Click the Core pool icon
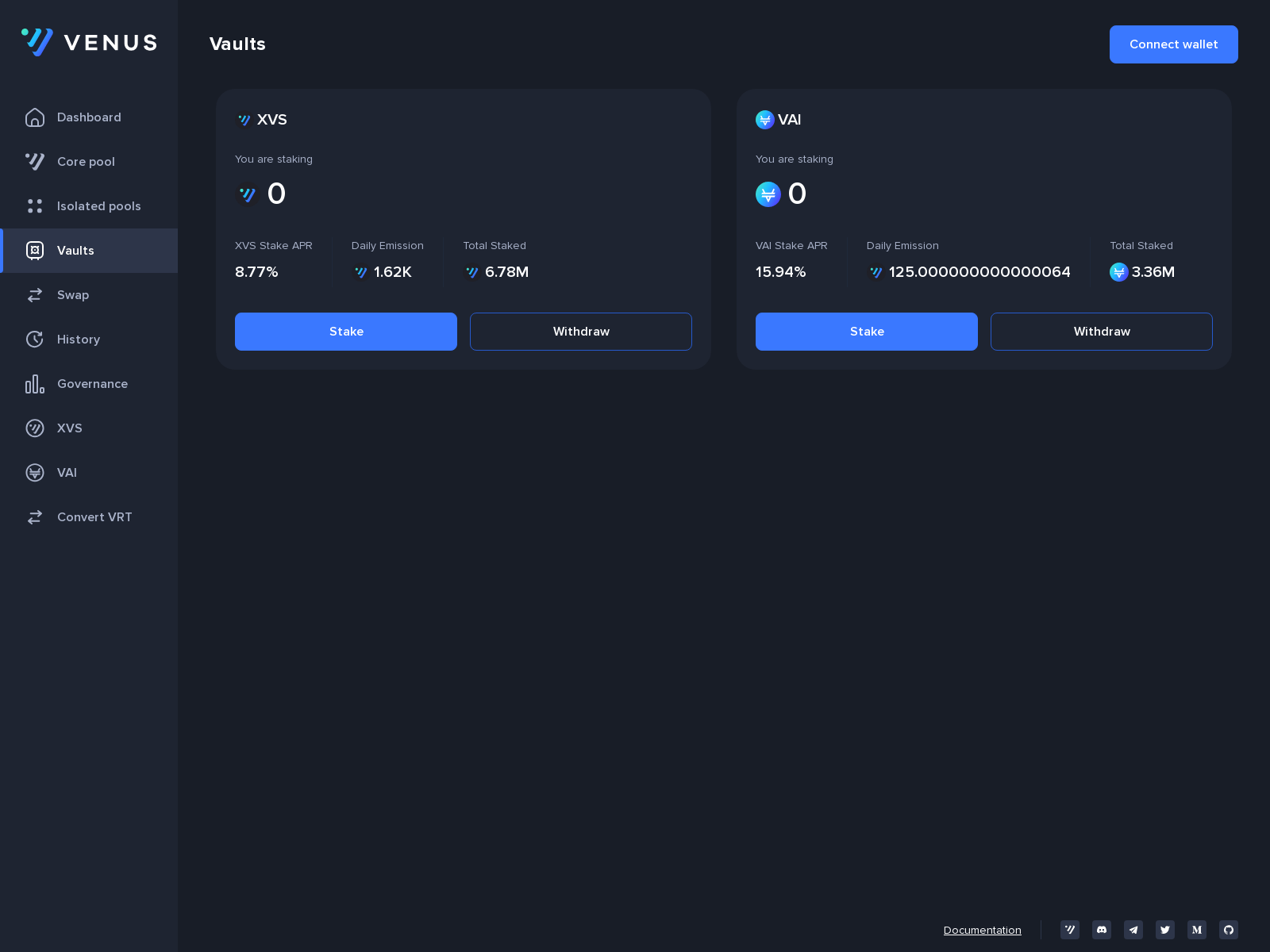 pos(35,162)
